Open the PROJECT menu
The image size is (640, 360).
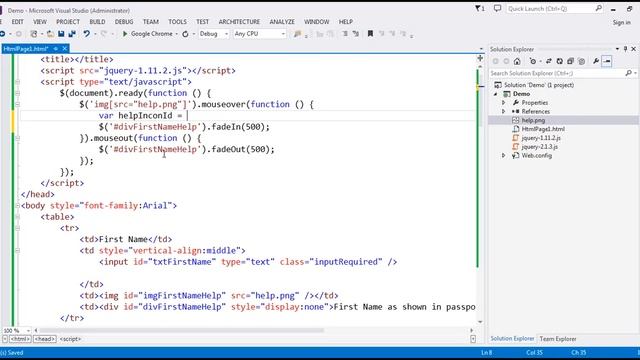click(x=68, y=22)
